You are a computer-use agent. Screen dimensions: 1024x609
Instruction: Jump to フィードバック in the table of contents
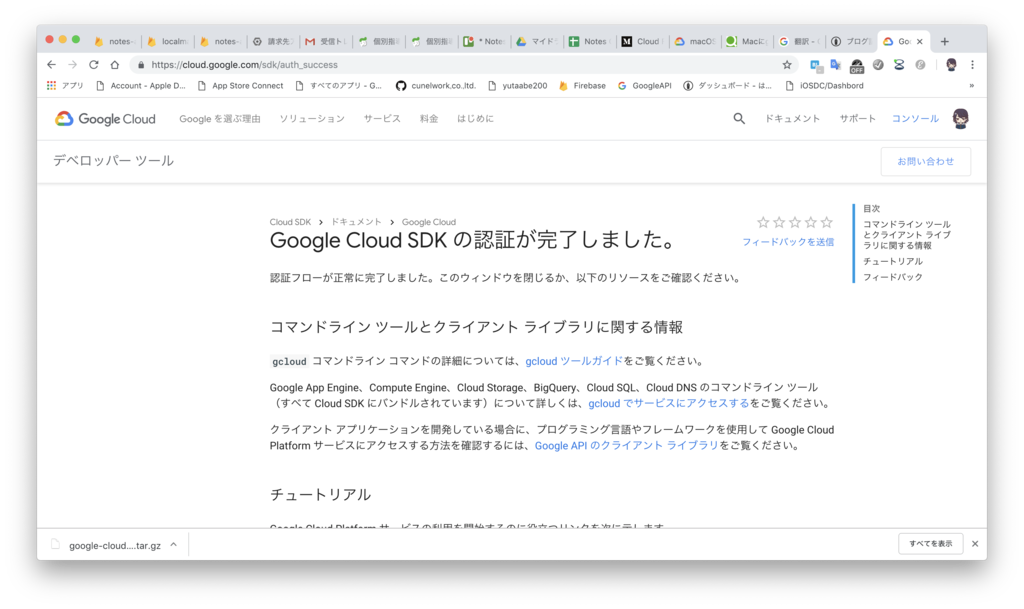tap(893, 277)
